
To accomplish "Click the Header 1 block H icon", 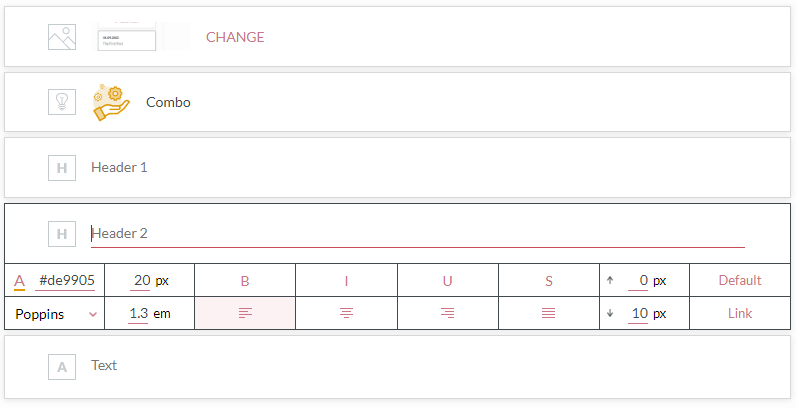I will click(x=62, y=168).
